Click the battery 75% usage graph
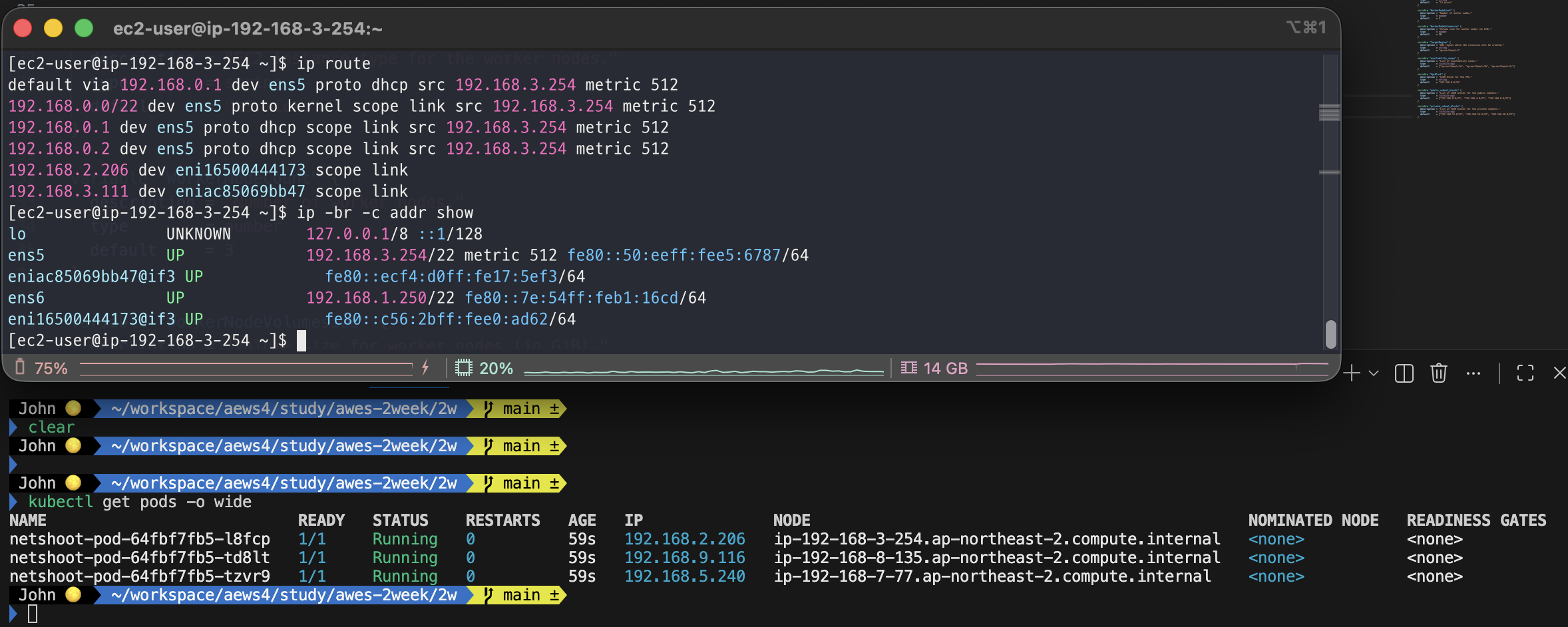This screenshot has width=1568, height=627. [246, 368]
